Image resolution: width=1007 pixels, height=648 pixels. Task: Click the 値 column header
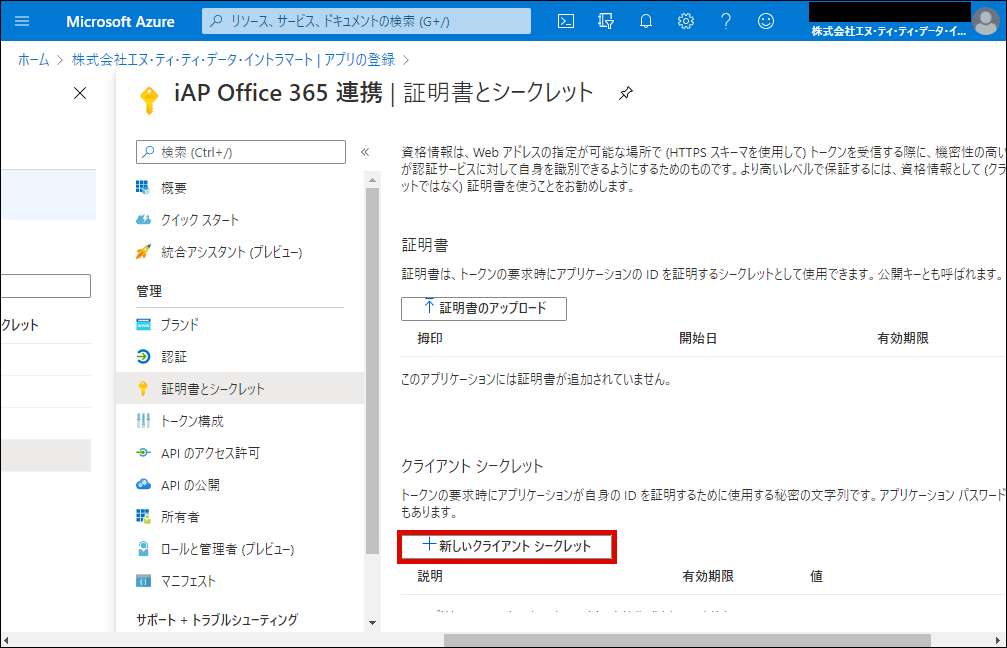coord(816,576)
